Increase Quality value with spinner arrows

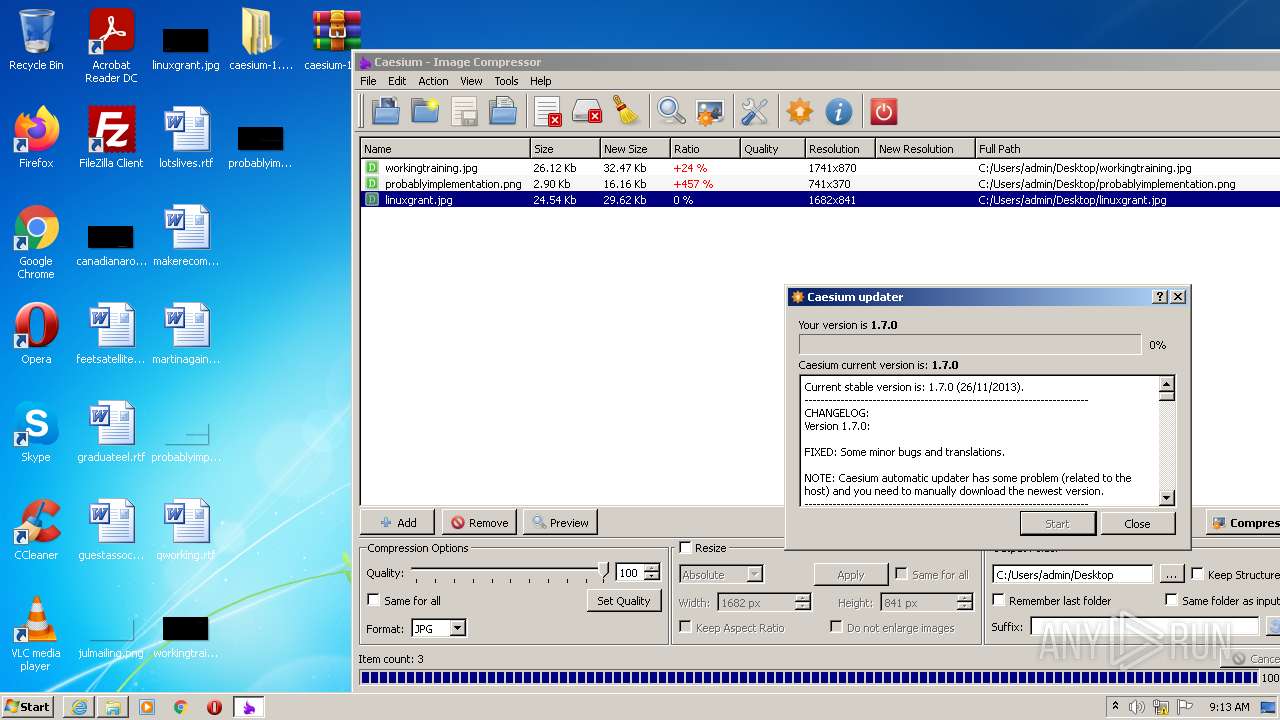(652, 569)
